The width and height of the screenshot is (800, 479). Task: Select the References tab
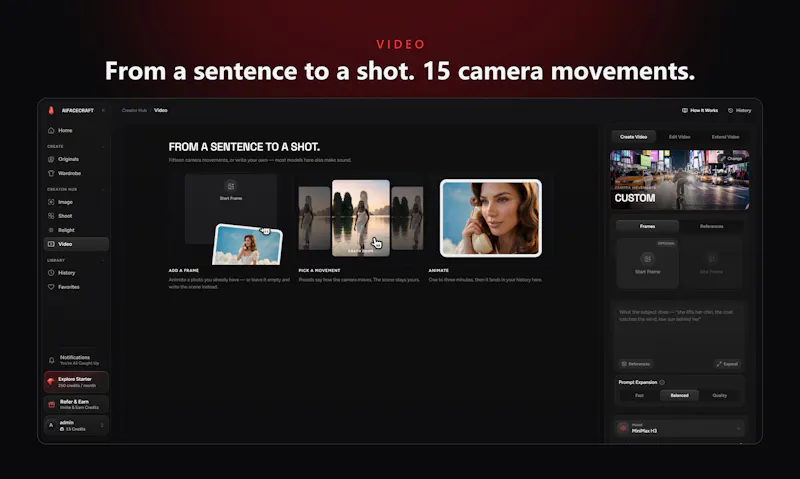pos(711,226)
